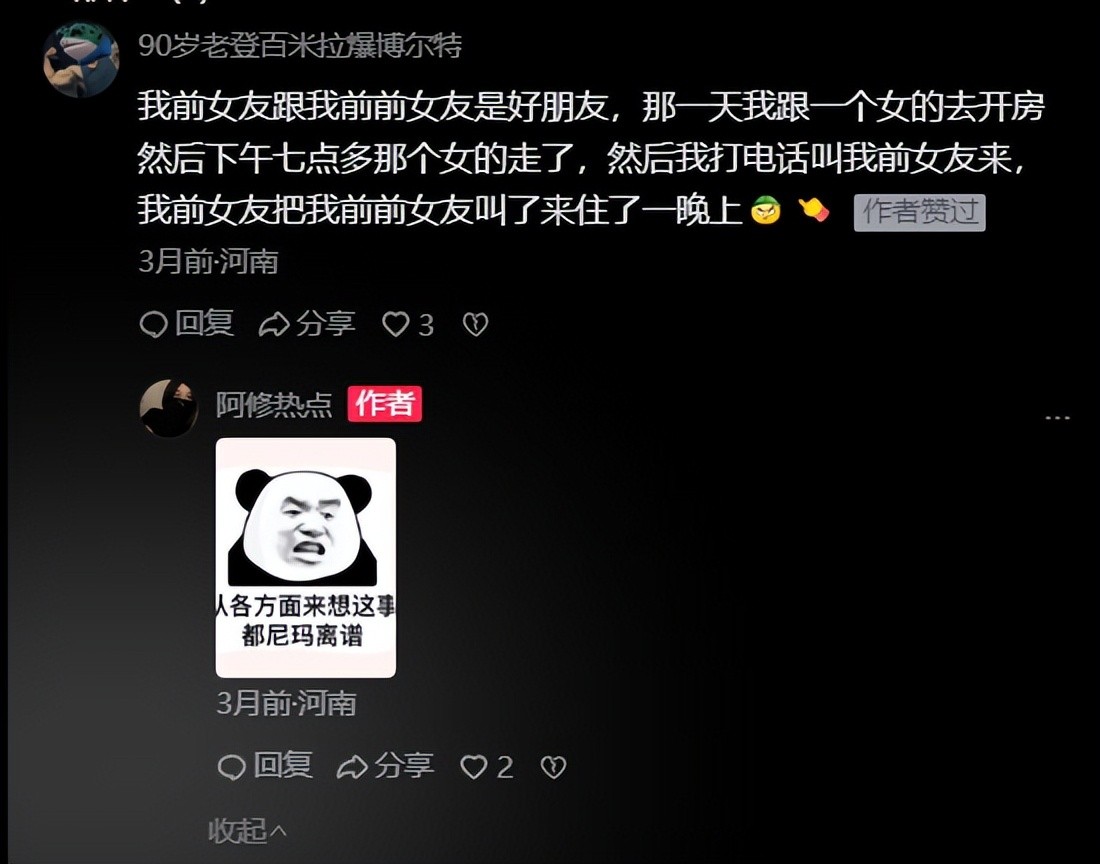Open 阿修热点 username profile
The height and width of the screenshot is (864, 1100).
tap(274, 405)
